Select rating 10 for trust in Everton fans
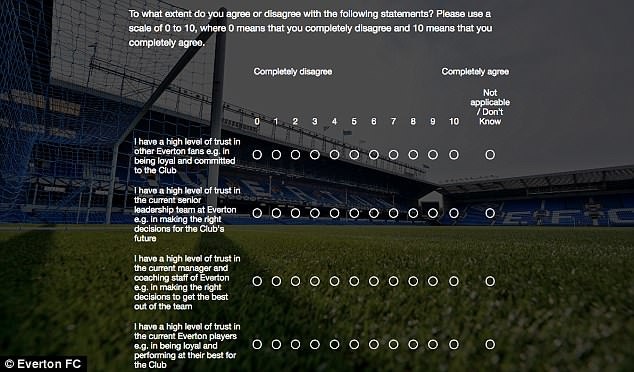 pos(454,154)
